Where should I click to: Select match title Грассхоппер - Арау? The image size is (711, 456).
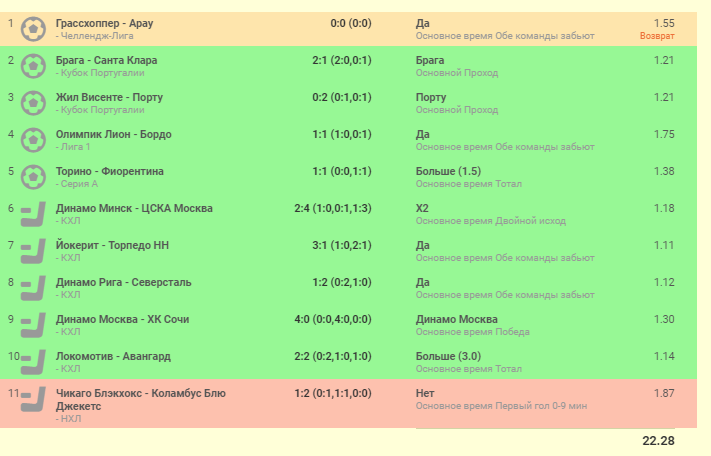(104, 23)
